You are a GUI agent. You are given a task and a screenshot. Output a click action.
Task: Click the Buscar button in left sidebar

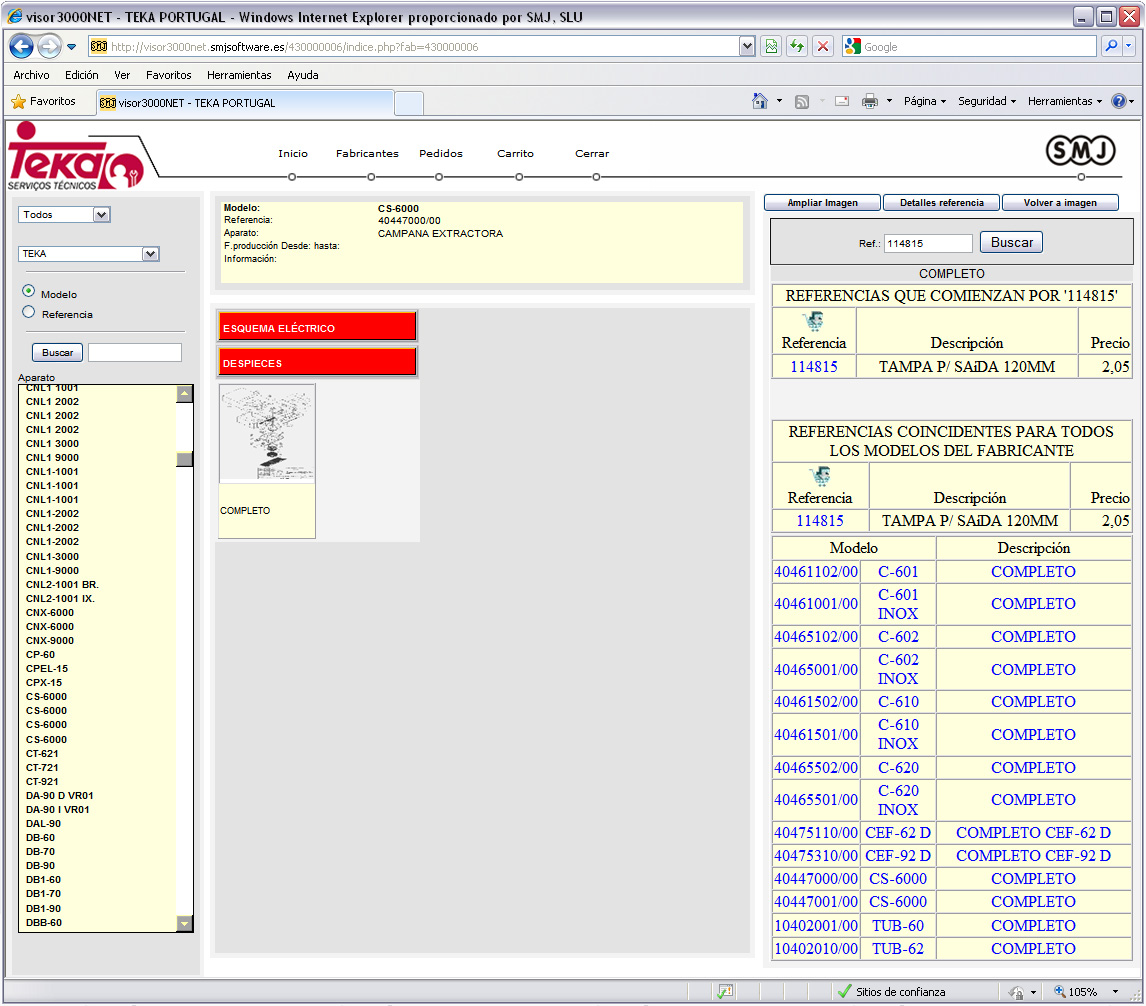pyautogui.click(x=57, y=352)
